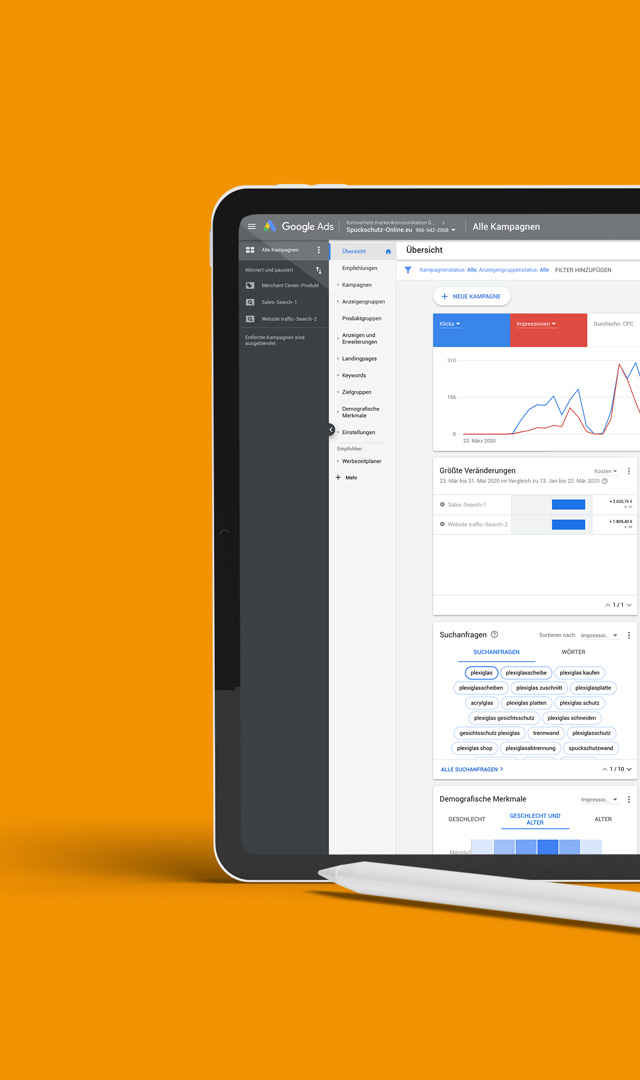Select Übersicht in the navigation menu

tap(354, 251)
